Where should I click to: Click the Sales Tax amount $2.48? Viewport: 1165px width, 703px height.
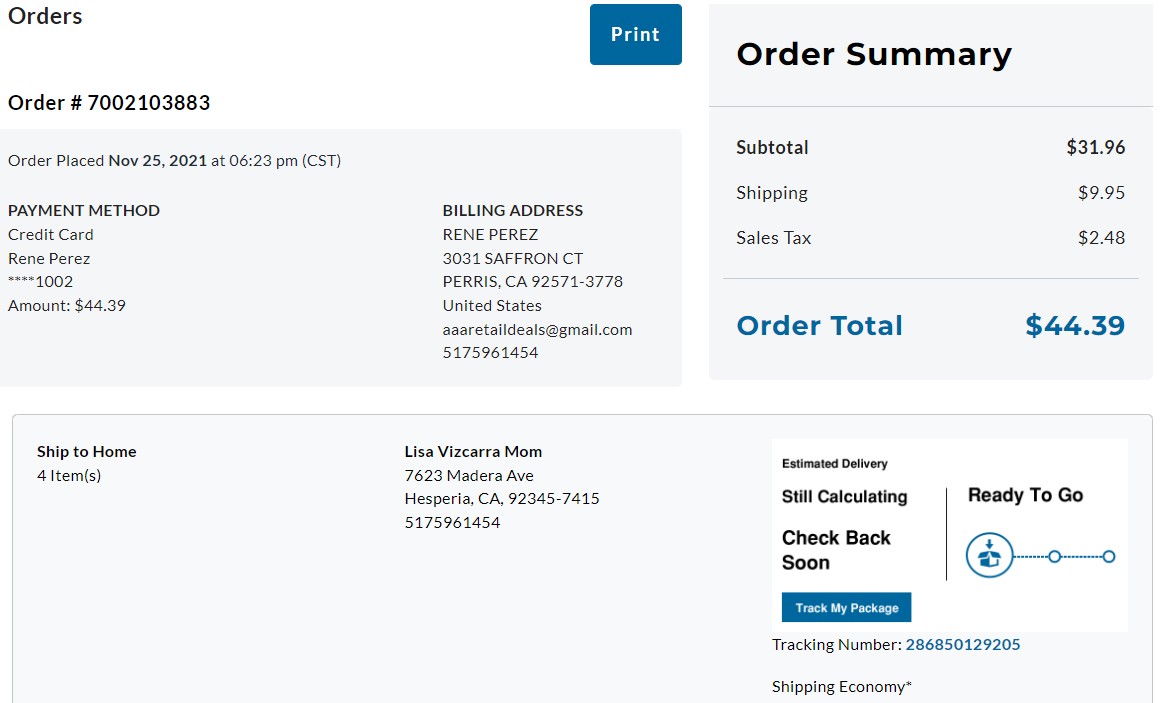point(1101,238)
